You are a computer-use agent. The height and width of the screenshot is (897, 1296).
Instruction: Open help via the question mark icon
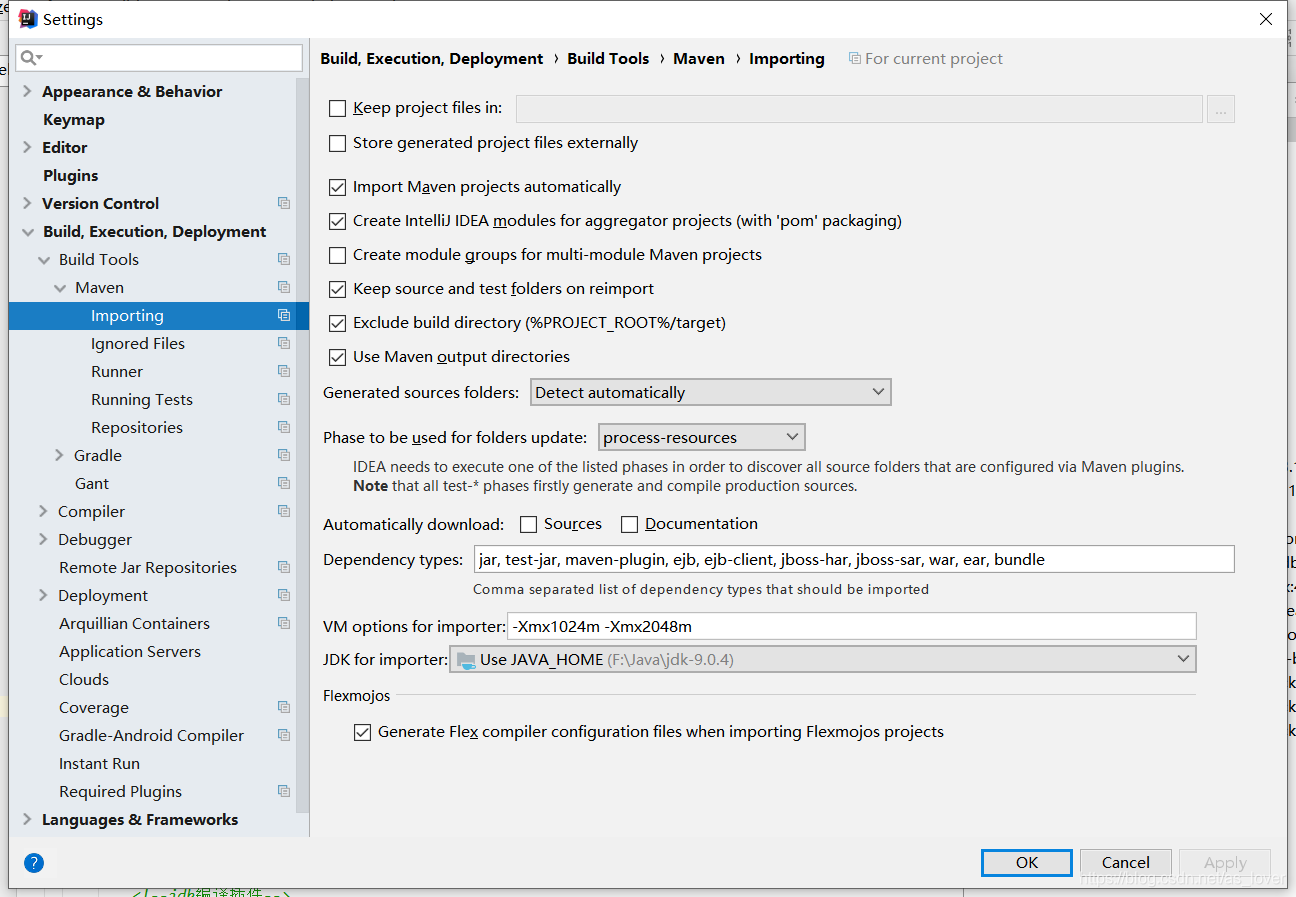coord(34,862)
